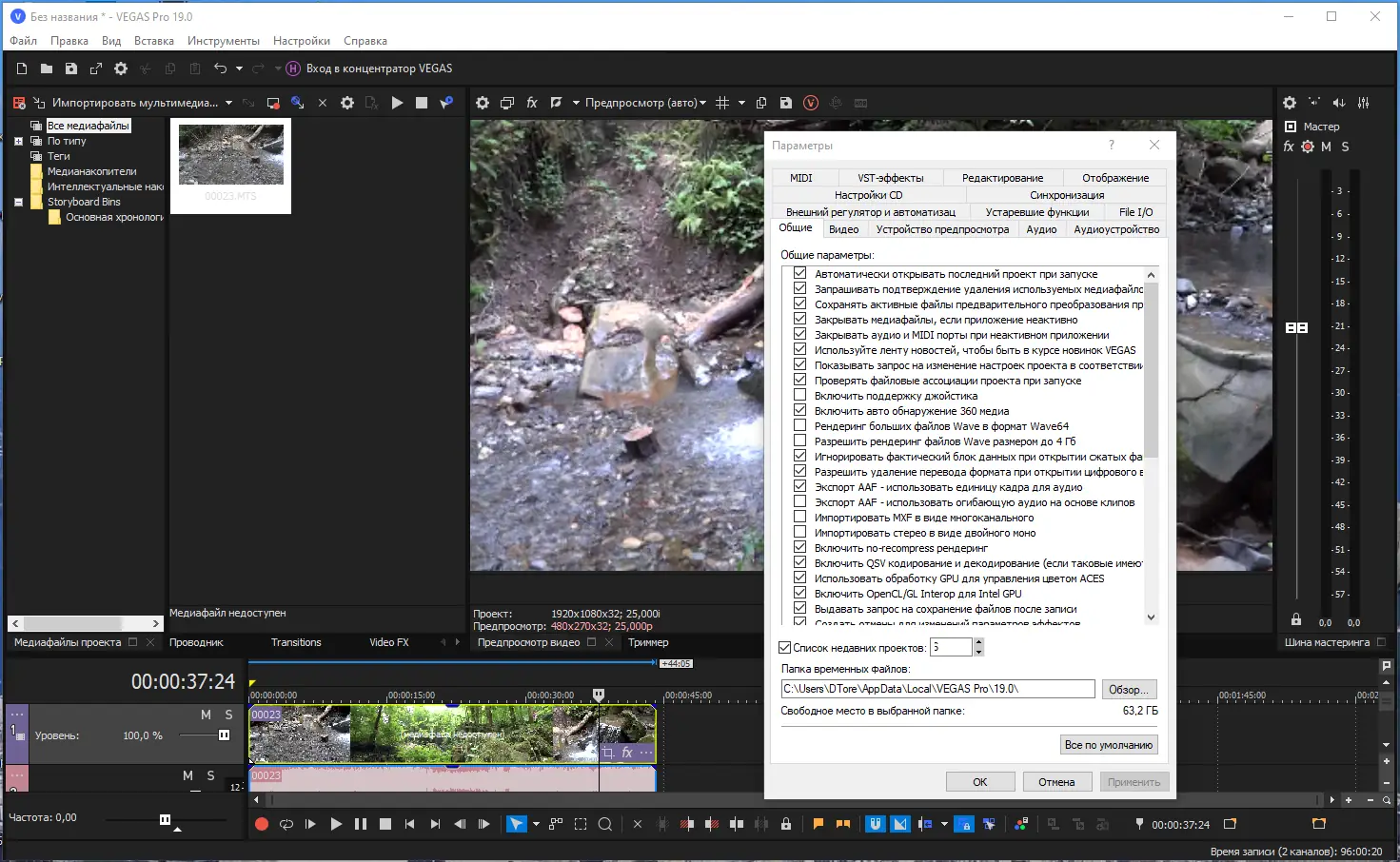Capture video icon in Project Media toolbar
This screenshot has width=1400, height=862.
point(273,103)
